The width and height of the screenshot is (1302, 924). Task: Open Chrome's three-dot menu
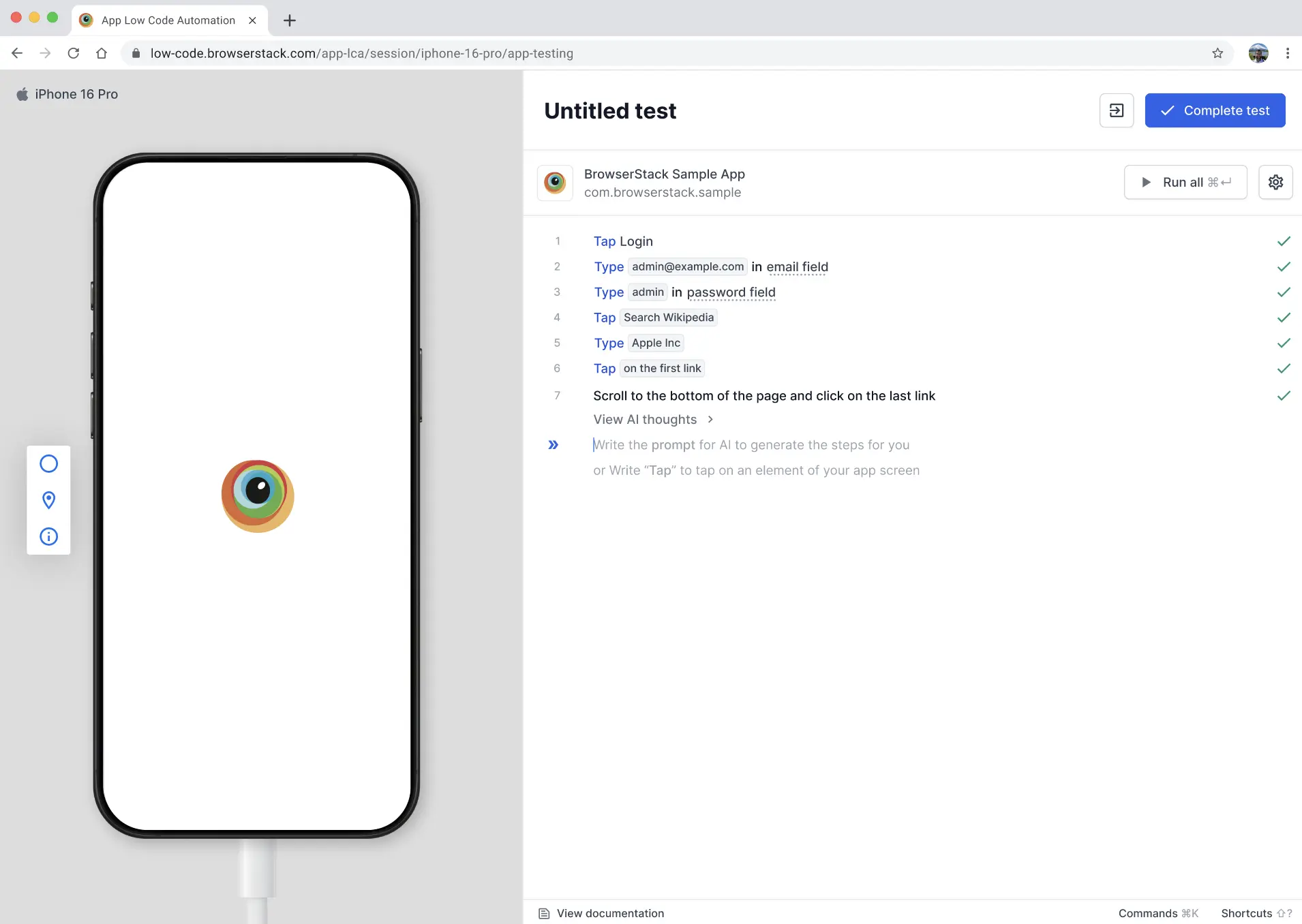tap(1288, 53)
